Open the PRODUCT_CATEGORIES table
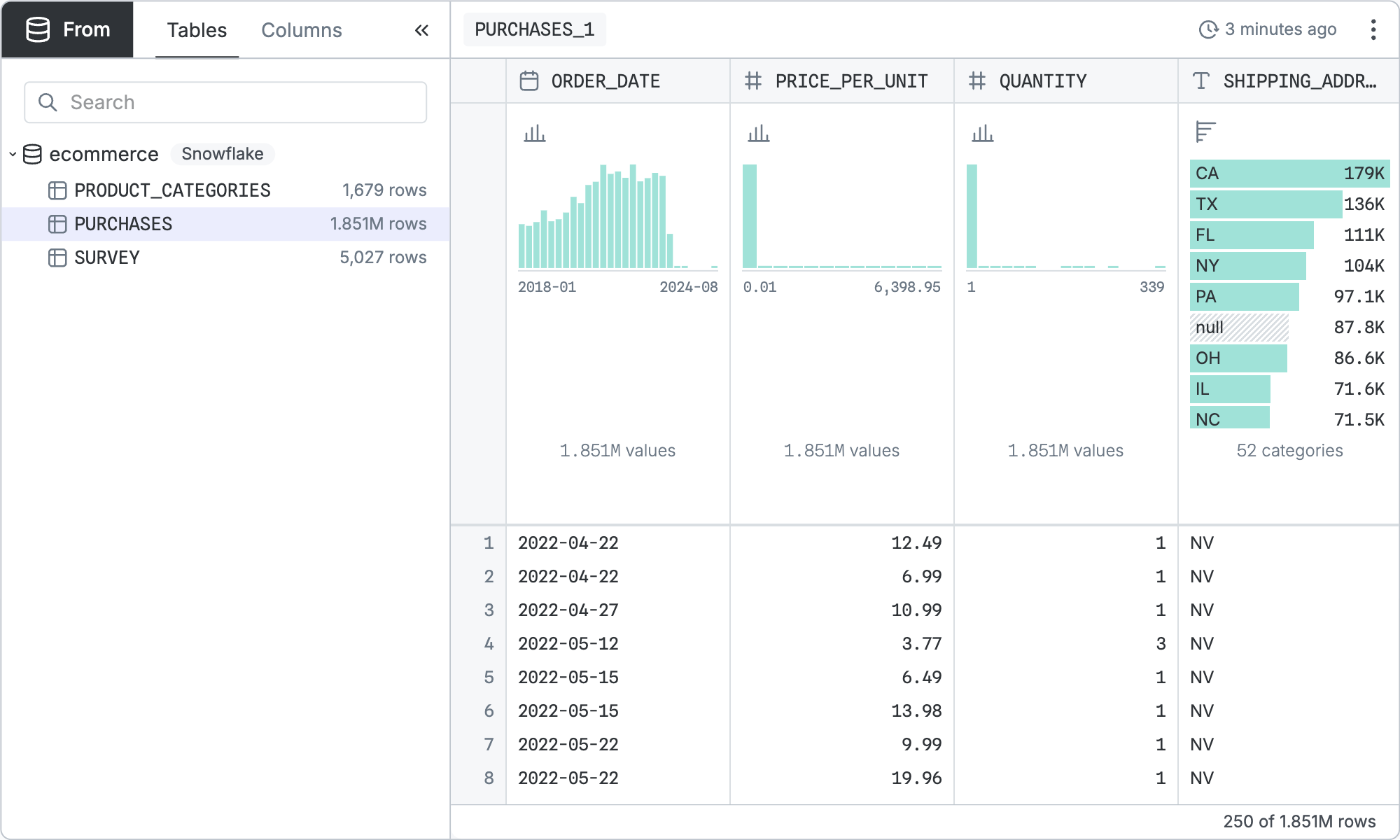 tap(172, 190)
